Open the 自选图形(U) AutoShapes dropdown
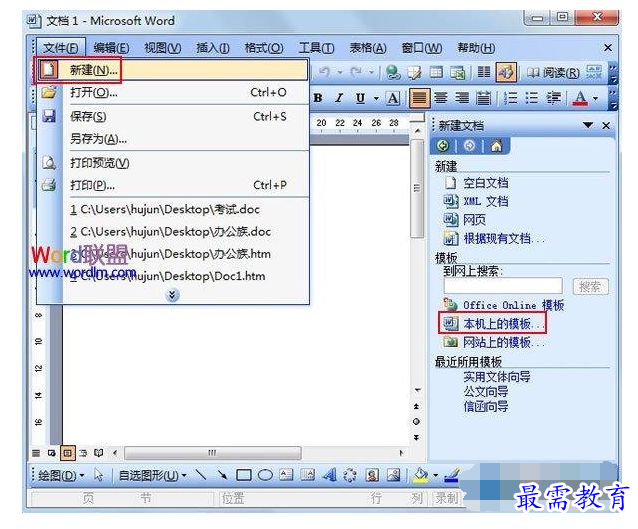This screenshot has width=638, height=529. [x=152, y=475]
